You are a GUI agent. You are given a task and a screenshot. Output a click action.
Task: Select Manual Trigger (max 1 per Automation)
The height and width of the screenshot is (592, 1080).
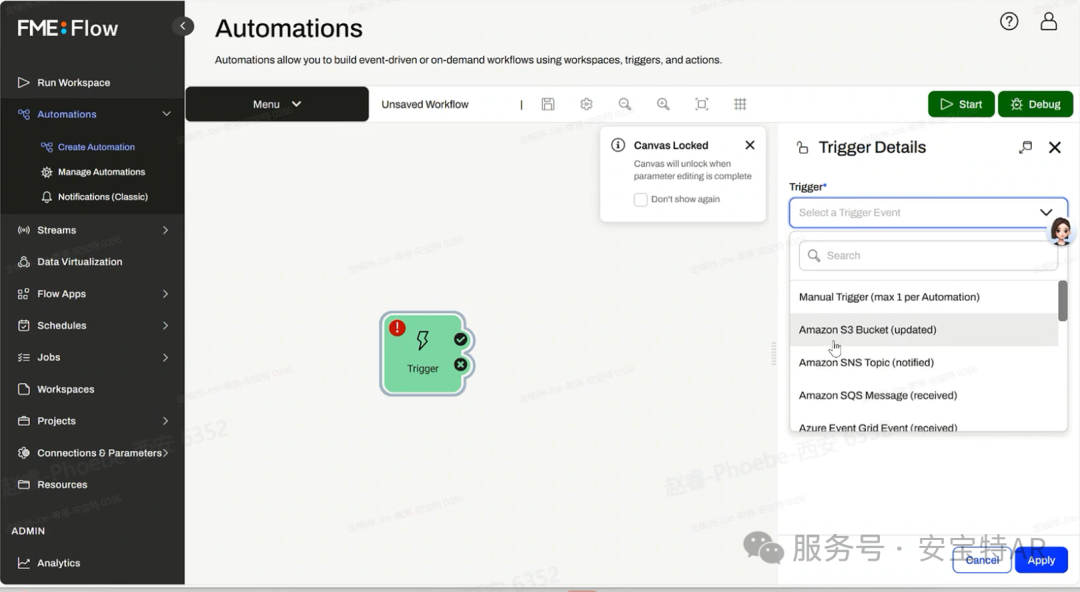[x=924, y=297]
